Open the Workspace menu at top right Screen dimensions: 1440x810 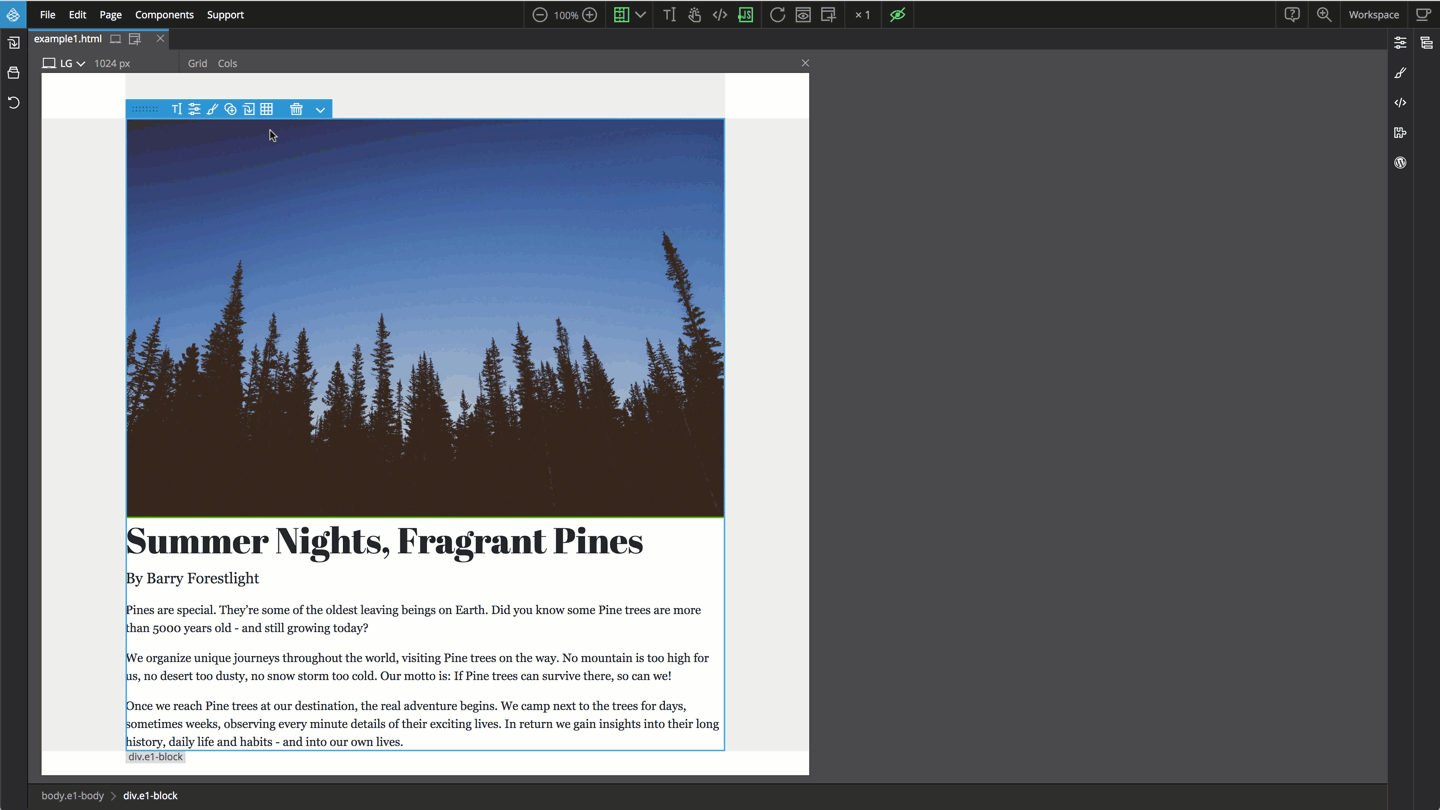click(1373, 14)
